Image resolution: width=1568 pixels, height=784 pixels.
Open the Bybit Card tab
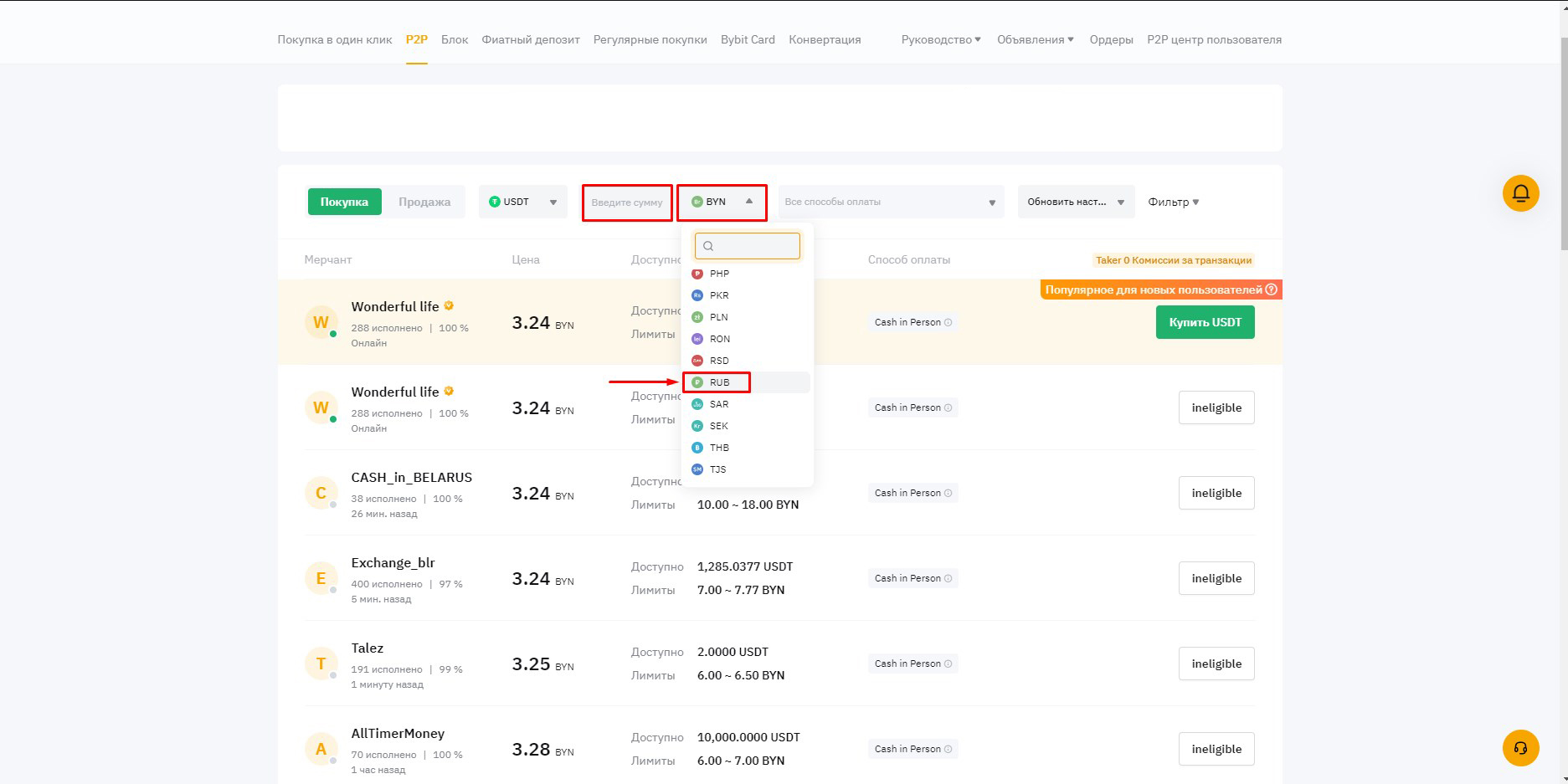tap(748, 39)
